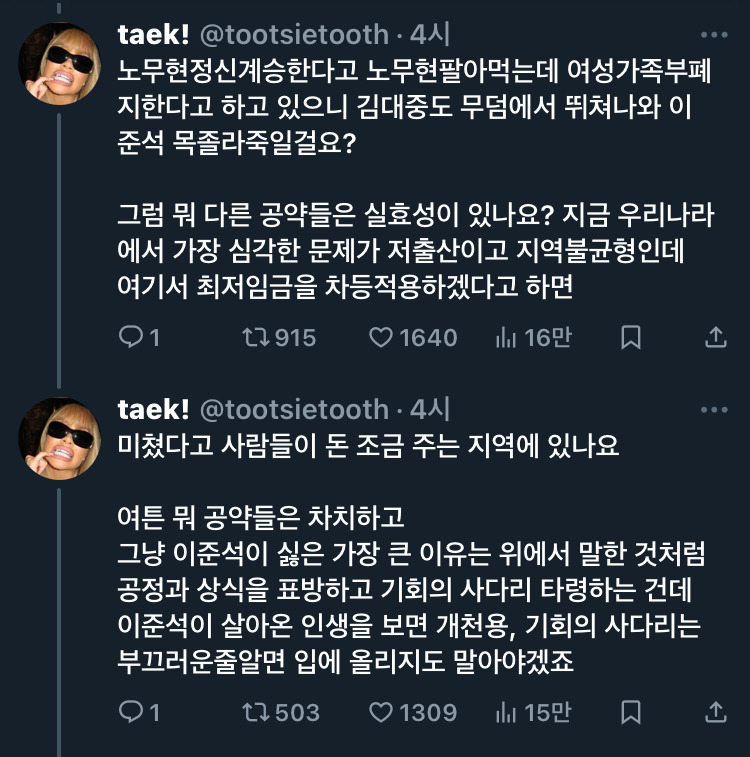Bookmark the first tweet

631,338
